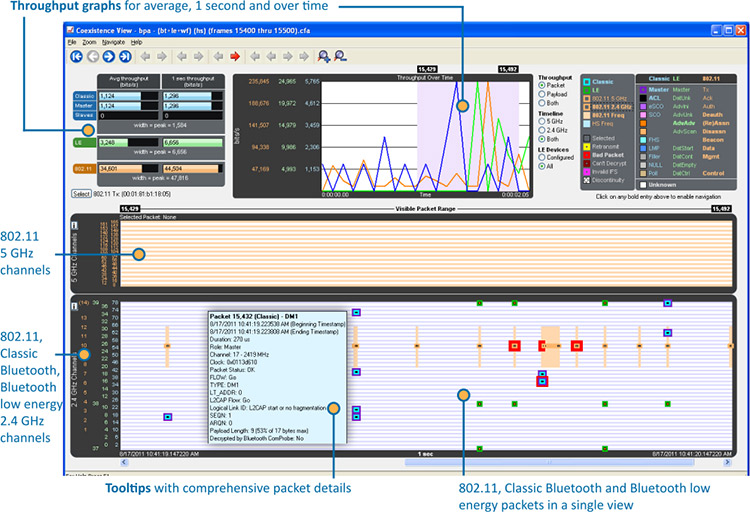Go to next packet with the blue right arrow
This screenshot has width=750, height=512.
pyautogui.click(x=109, y=57)
